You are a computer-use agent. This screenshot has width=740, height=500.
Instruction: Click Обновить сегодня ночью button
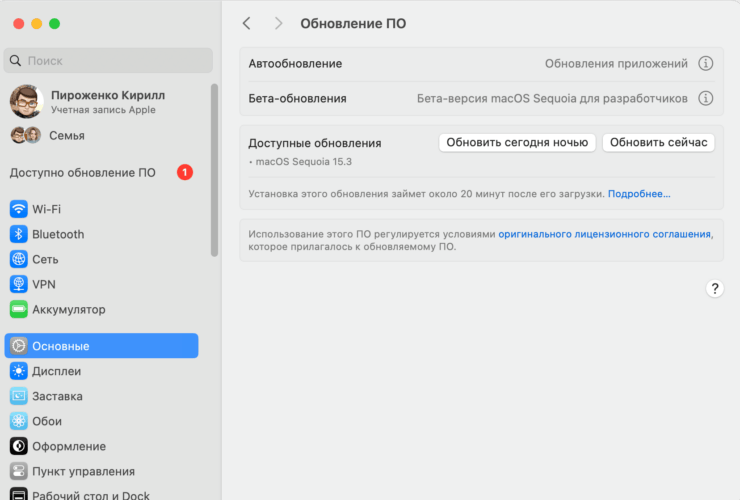517,143
